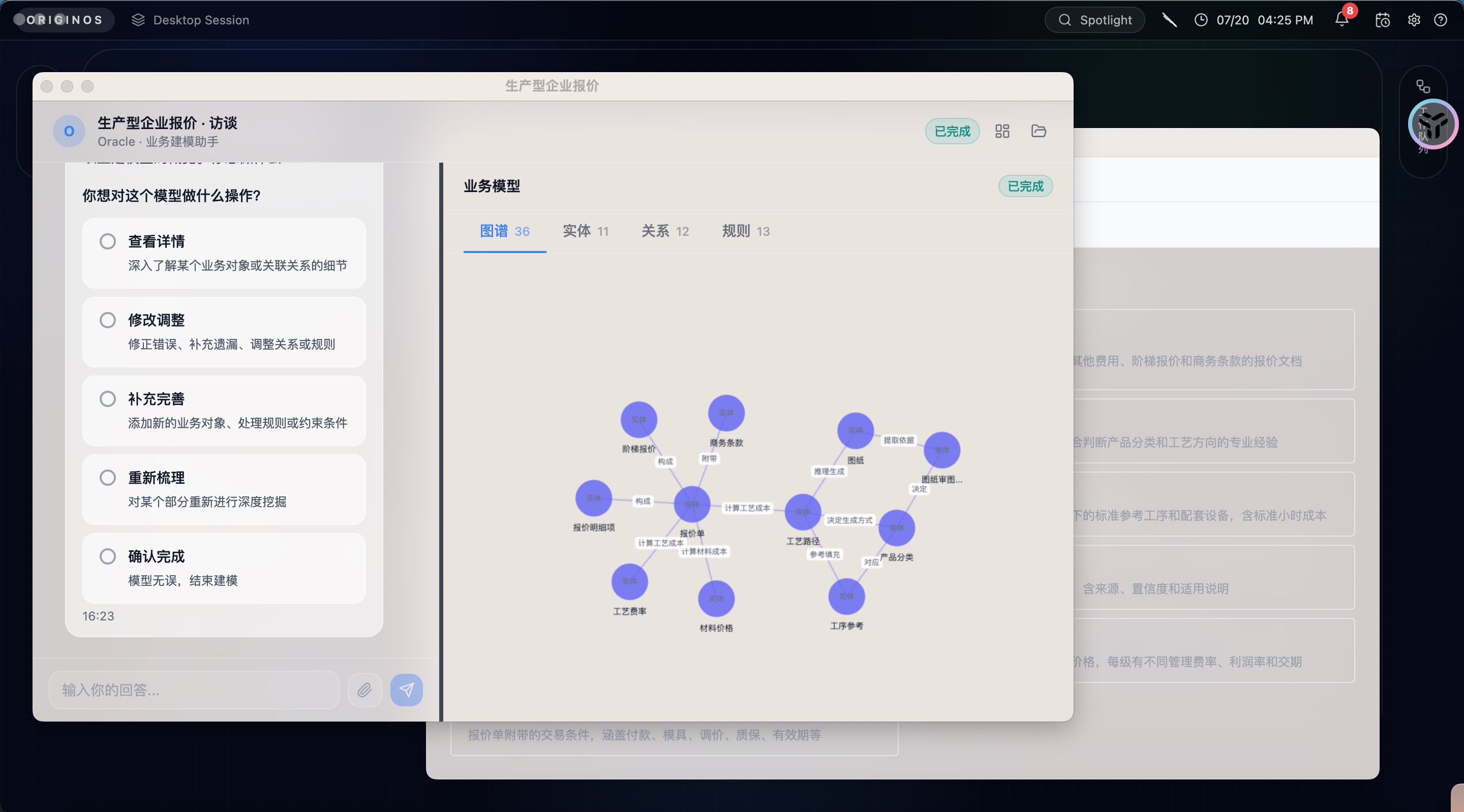1464x812 pixels.
Task: Open the calendar clock icon in the top bar
Action: click(x=1382, y=20)
